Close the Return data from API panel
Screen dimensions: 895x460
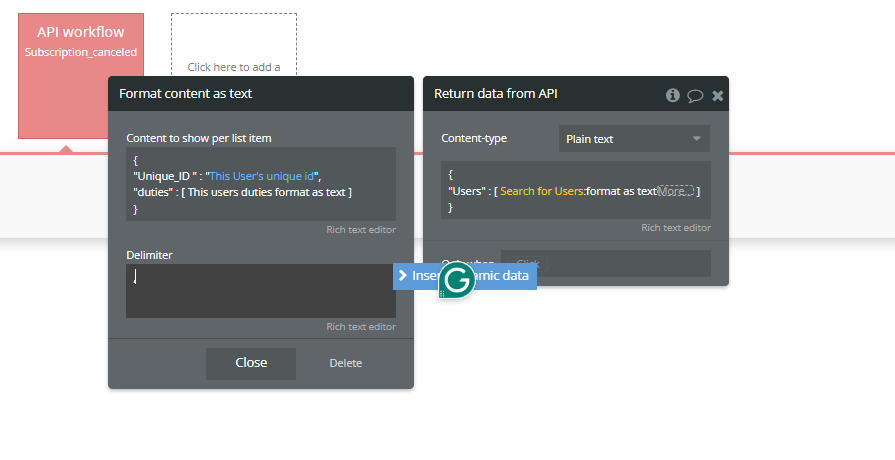click(717, 95)
